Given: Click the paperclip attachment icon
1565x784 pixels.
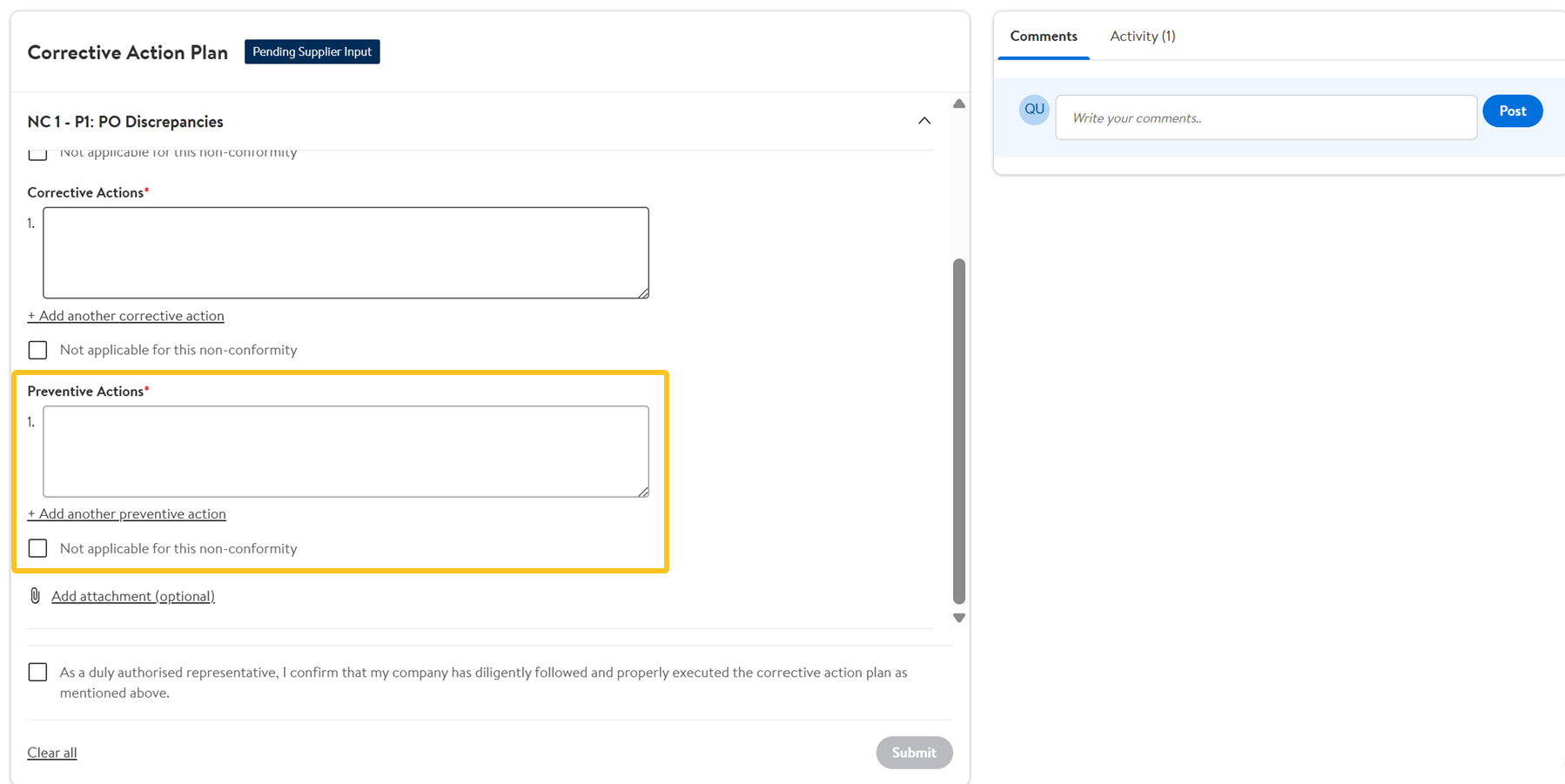Looking at the screenshot, I should [x=35, y=596].
